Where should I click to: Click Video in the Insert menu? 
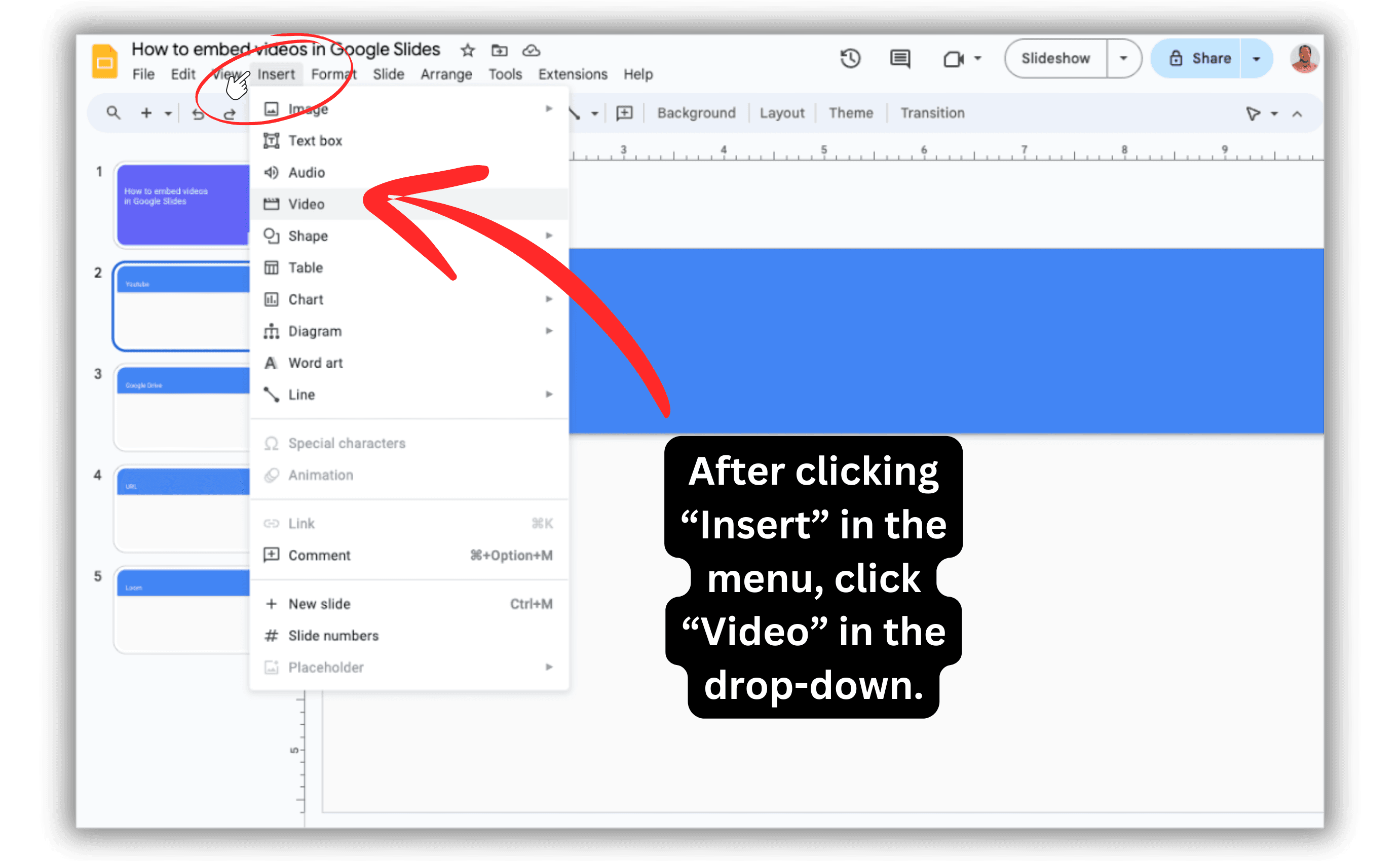(x=307, y=204)
